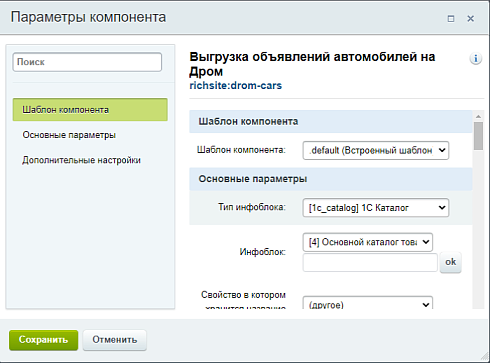Click the info icon next to component title
490x363 pixels.
(x=476, y=59)
